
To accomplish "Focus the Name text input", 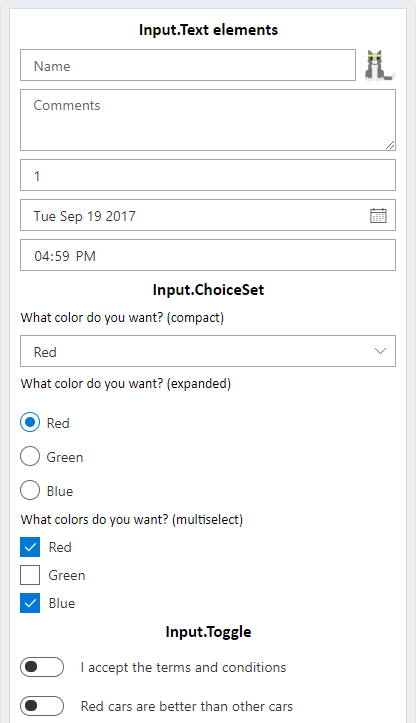I will 188,65.
